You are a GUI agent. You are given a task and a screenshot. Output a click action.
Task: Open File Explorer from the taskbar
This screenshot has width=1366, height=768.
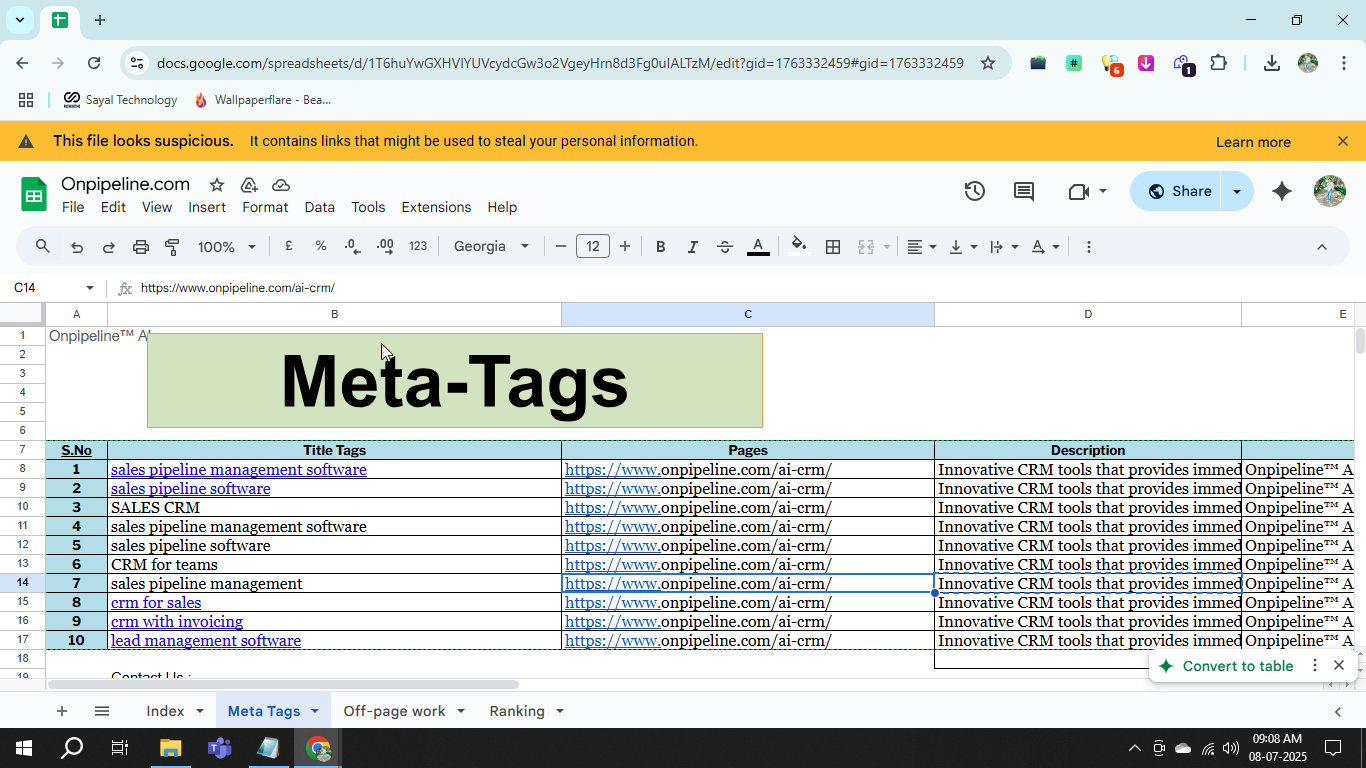pos(170,748)
